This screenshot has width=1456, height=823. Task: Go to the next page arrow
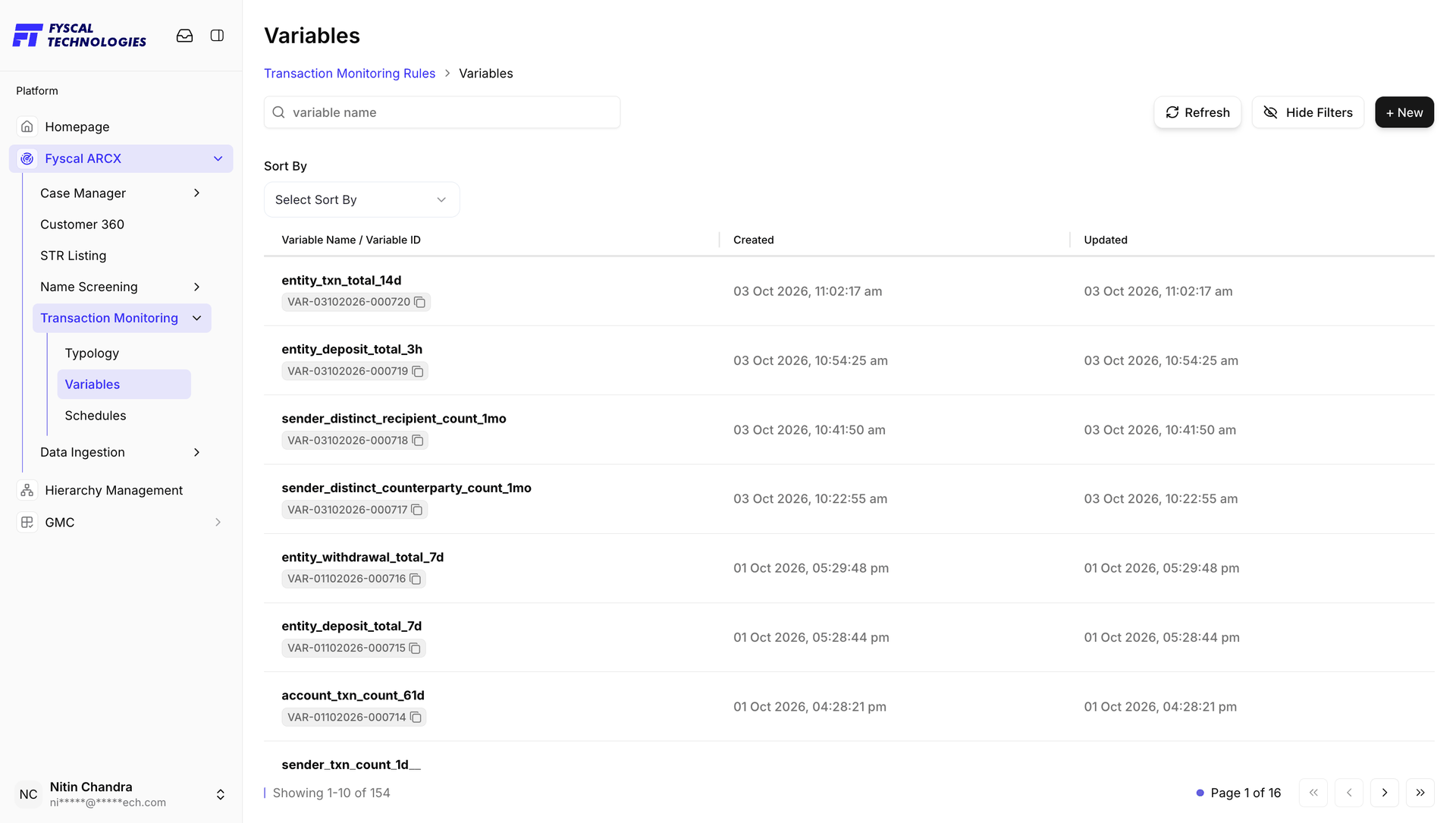[1384, 793]
